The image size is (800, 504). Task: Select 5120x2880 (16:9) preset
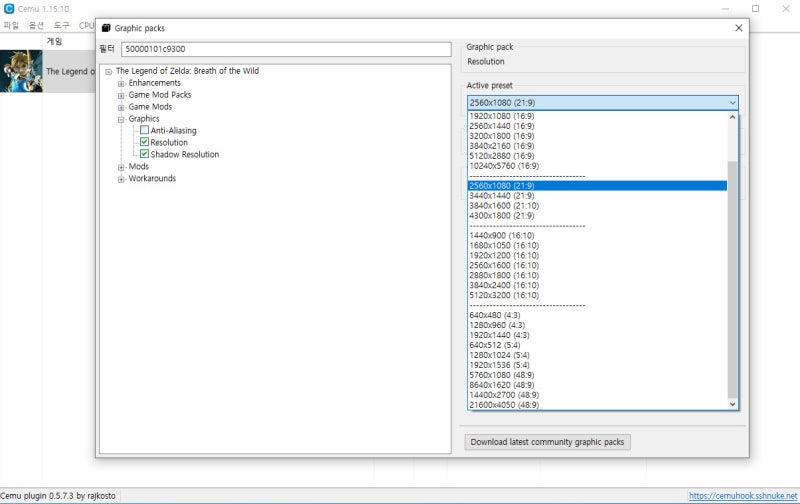[597, 156]
